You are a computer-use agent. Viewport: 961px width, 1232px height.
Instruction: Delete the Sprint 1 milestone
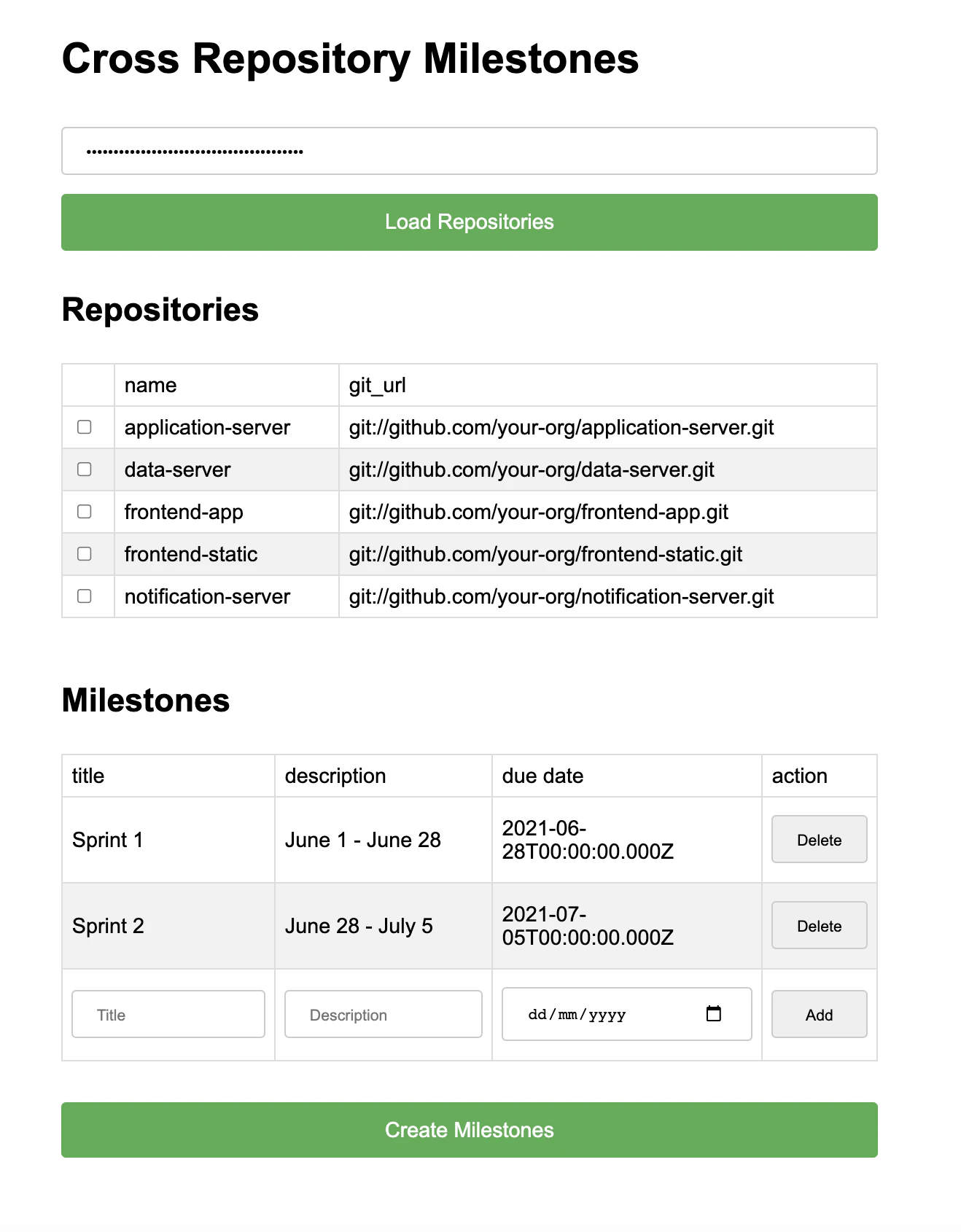tap(820, 839)
